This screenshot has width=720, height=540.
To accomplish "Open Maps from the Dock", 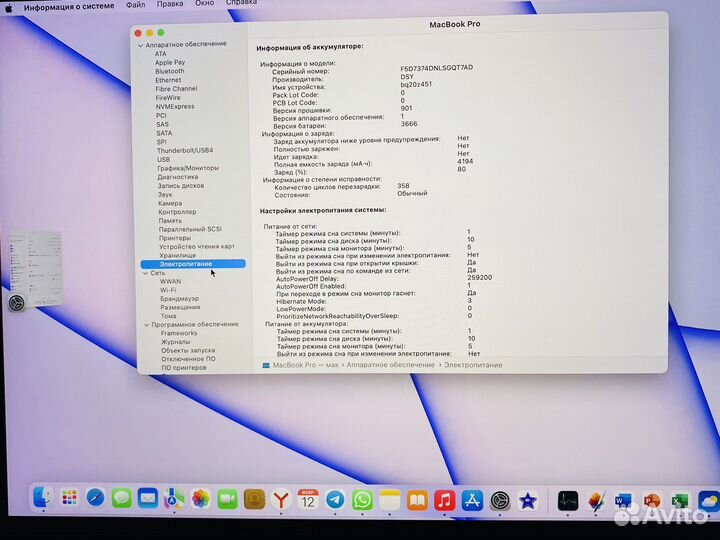I will point(174,499).
